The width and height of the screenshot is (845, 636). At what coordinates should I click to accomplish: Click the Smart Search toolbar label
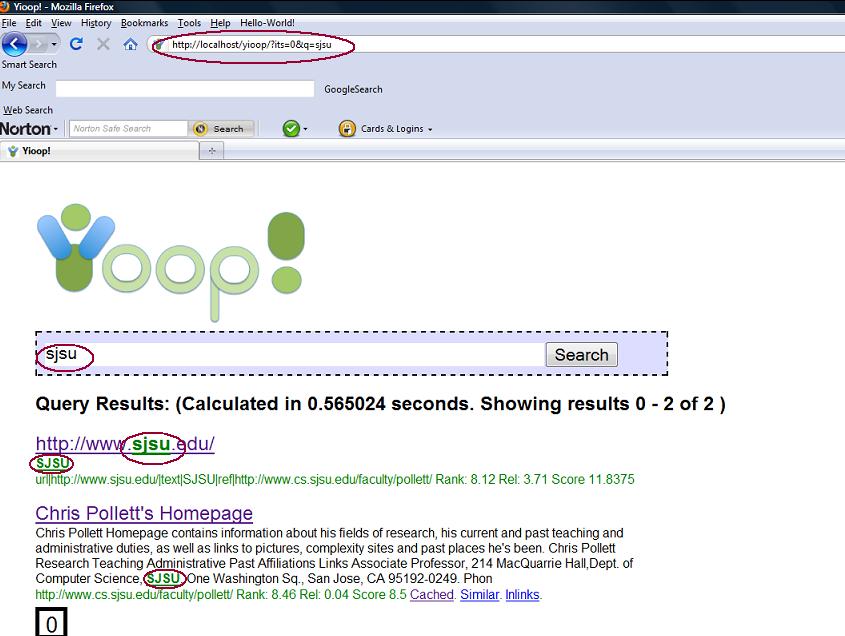29,65
